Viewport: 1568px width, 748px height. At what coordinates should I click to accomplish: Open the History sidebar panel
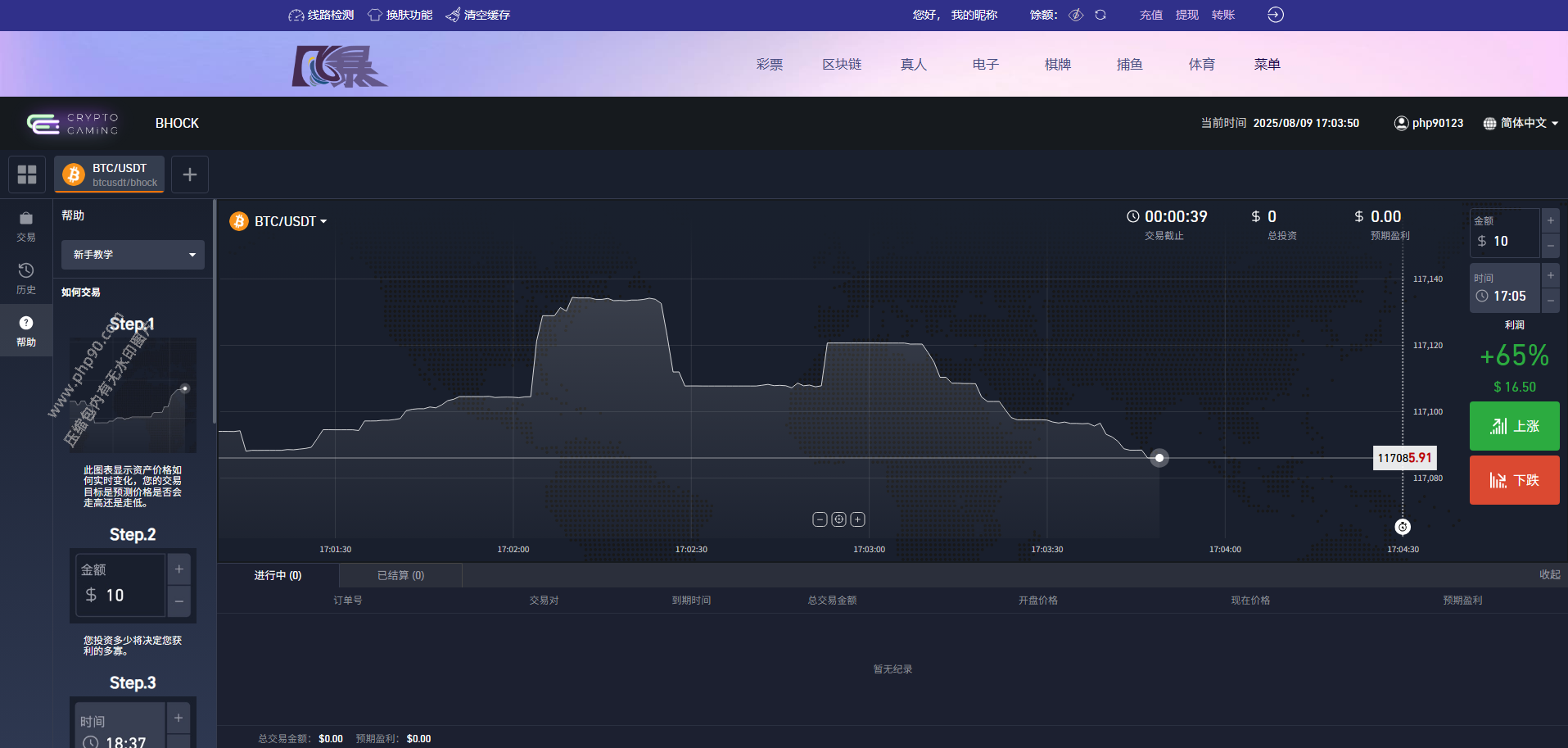coord(26,278)
